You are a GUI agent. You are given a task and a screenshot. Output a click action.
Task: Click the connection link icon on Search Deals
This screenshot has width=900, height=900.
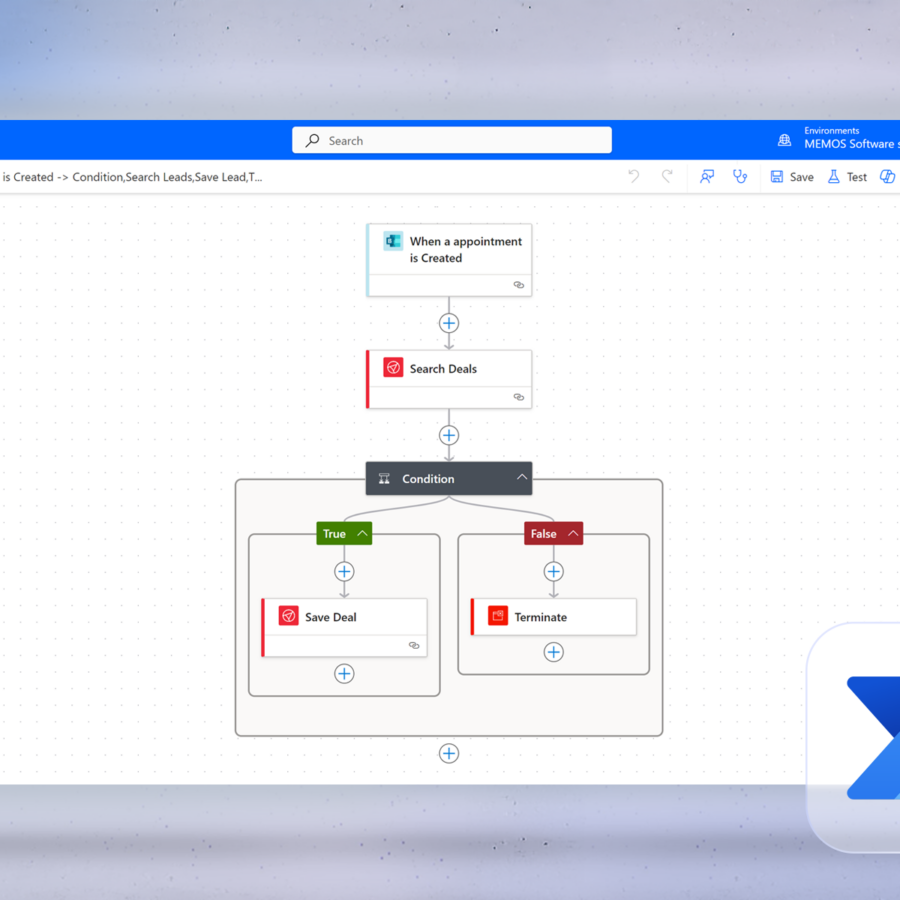pos(518,397)
